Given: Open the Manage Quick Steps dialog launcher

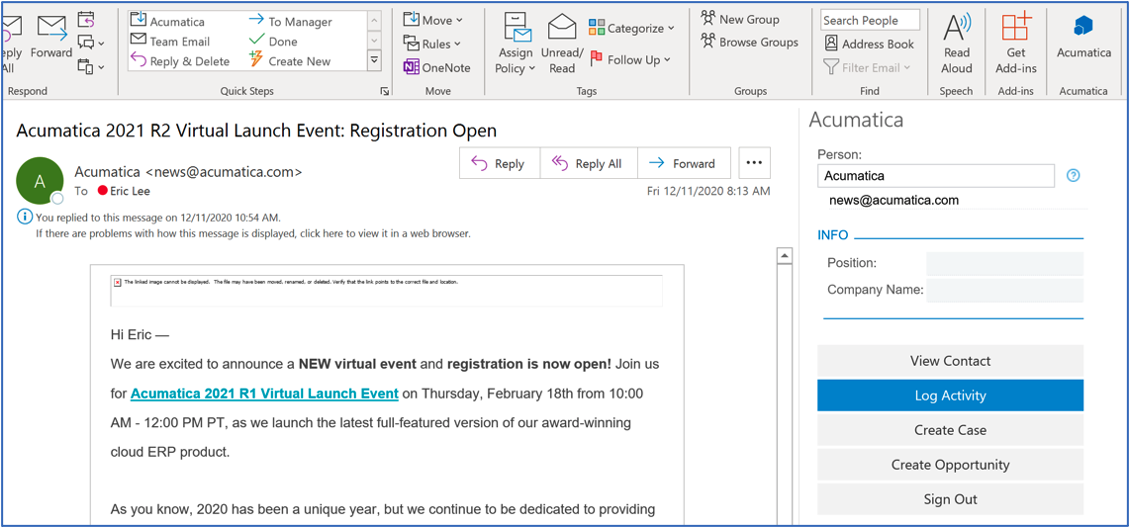Looking at the screenshot, I should [x=384, y=92].
